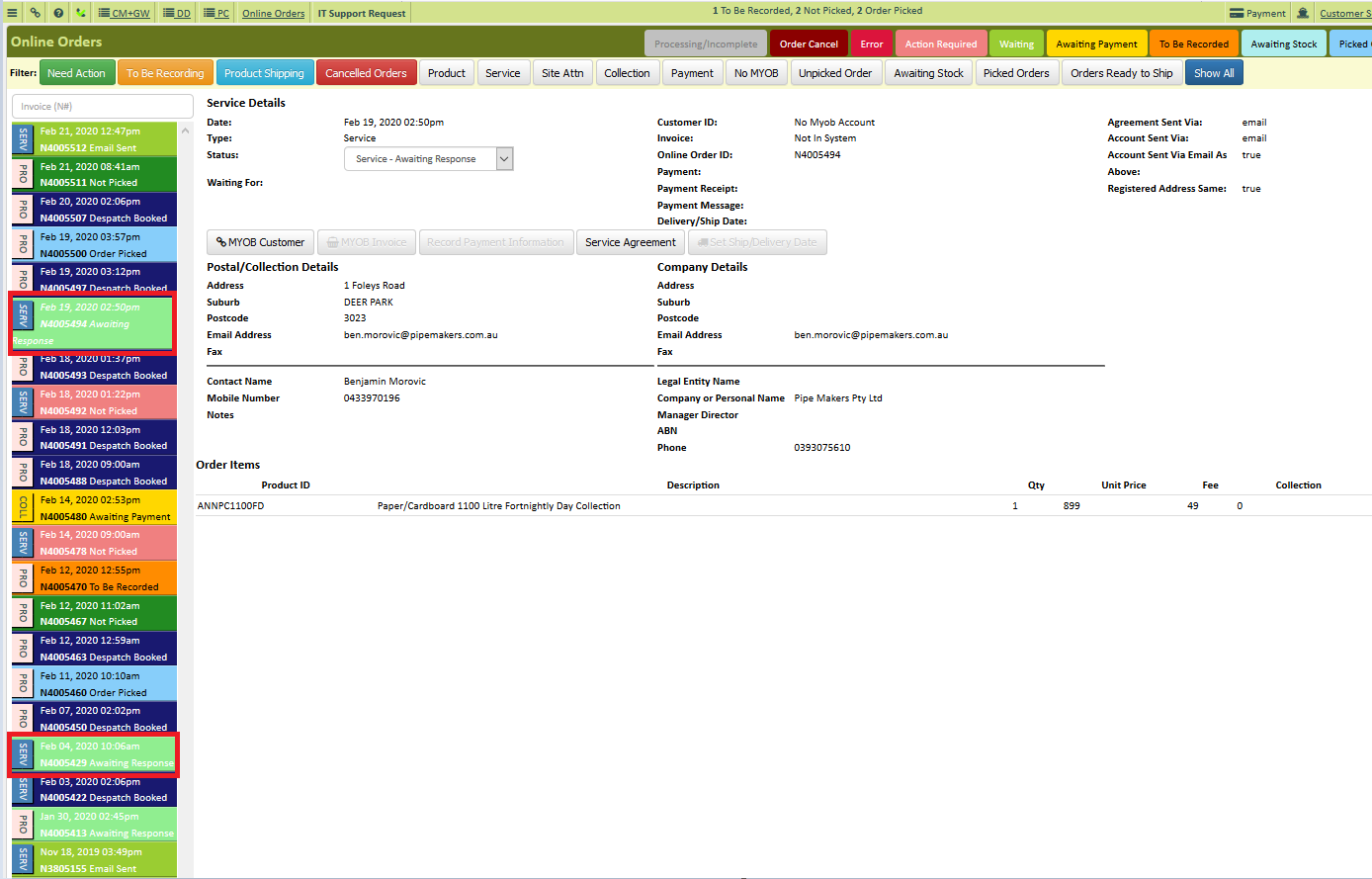
Task: Open the CM+GW list
Action: click(125, 13)
